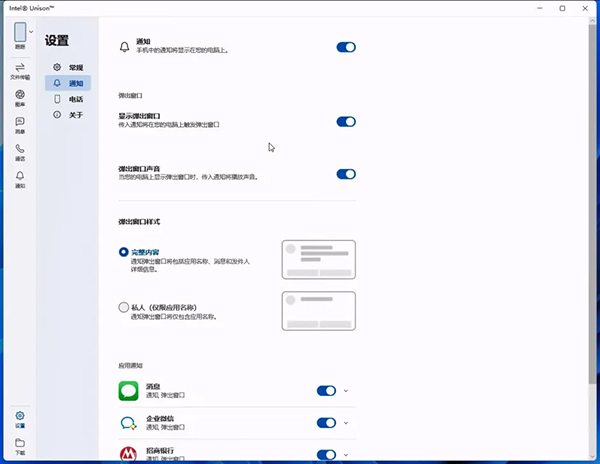This screenshot has width=600, height=464.
Task: Toggle notifications for 消息 app
Action: pos(326,391)
